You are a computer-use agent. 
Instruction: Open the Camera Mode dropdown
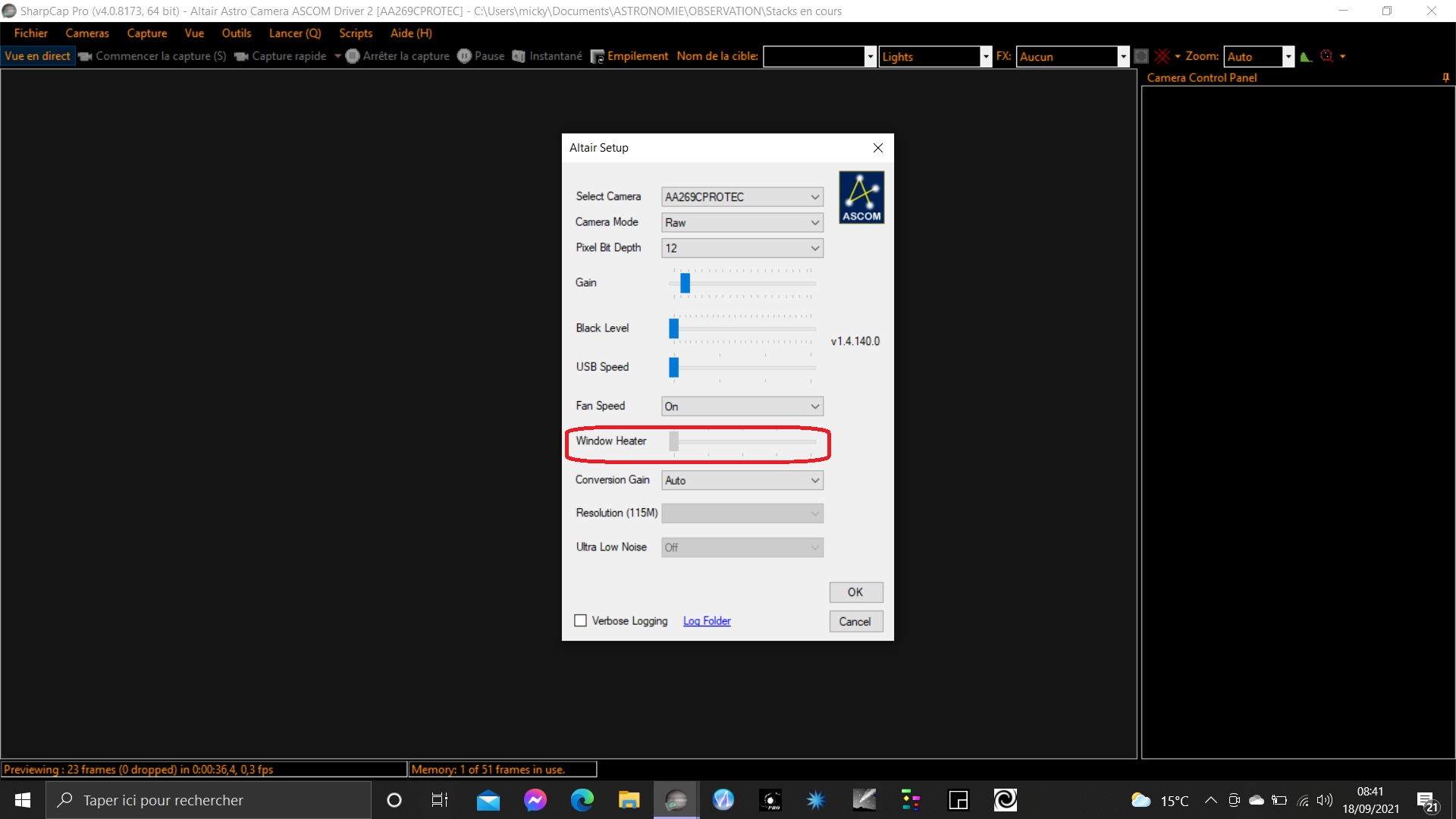click(x=742, y=223)
